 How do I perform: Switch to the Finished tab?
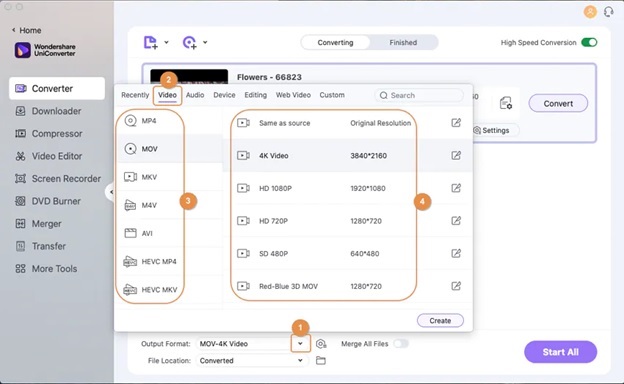click(x=403, y=43)
